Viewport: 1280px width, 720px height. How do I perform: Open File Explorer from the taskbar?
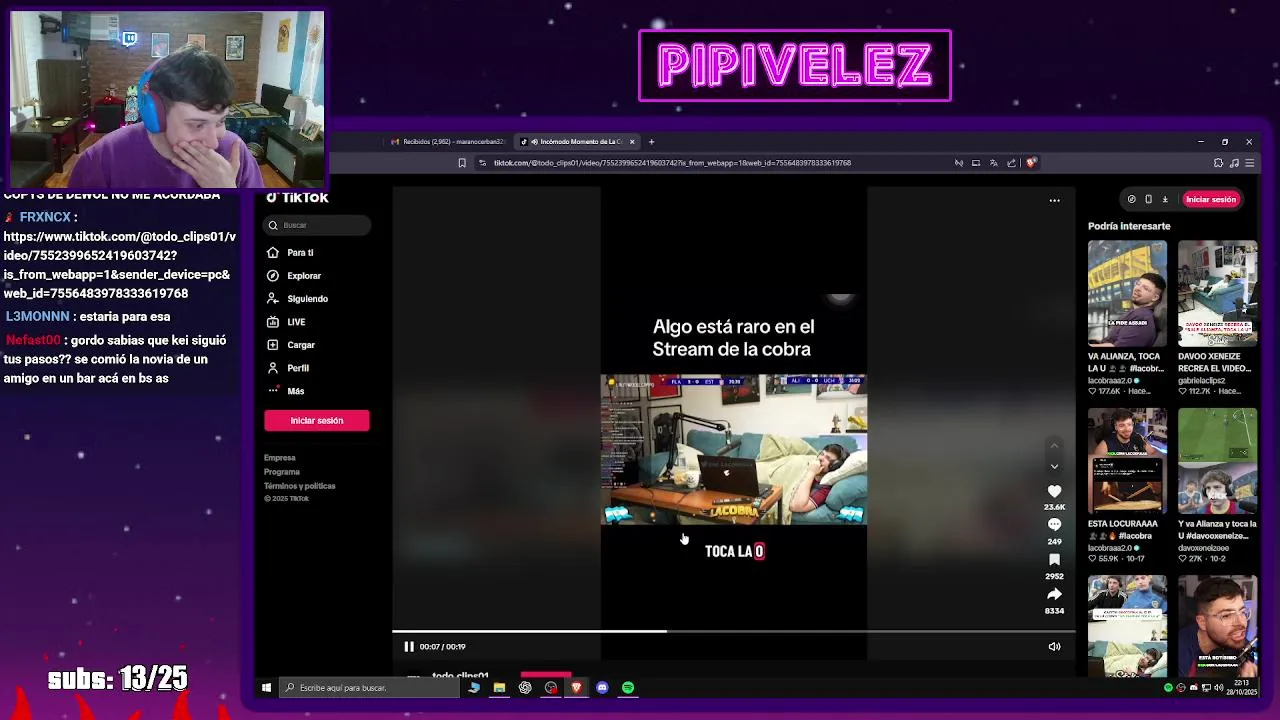pos(499,688)
